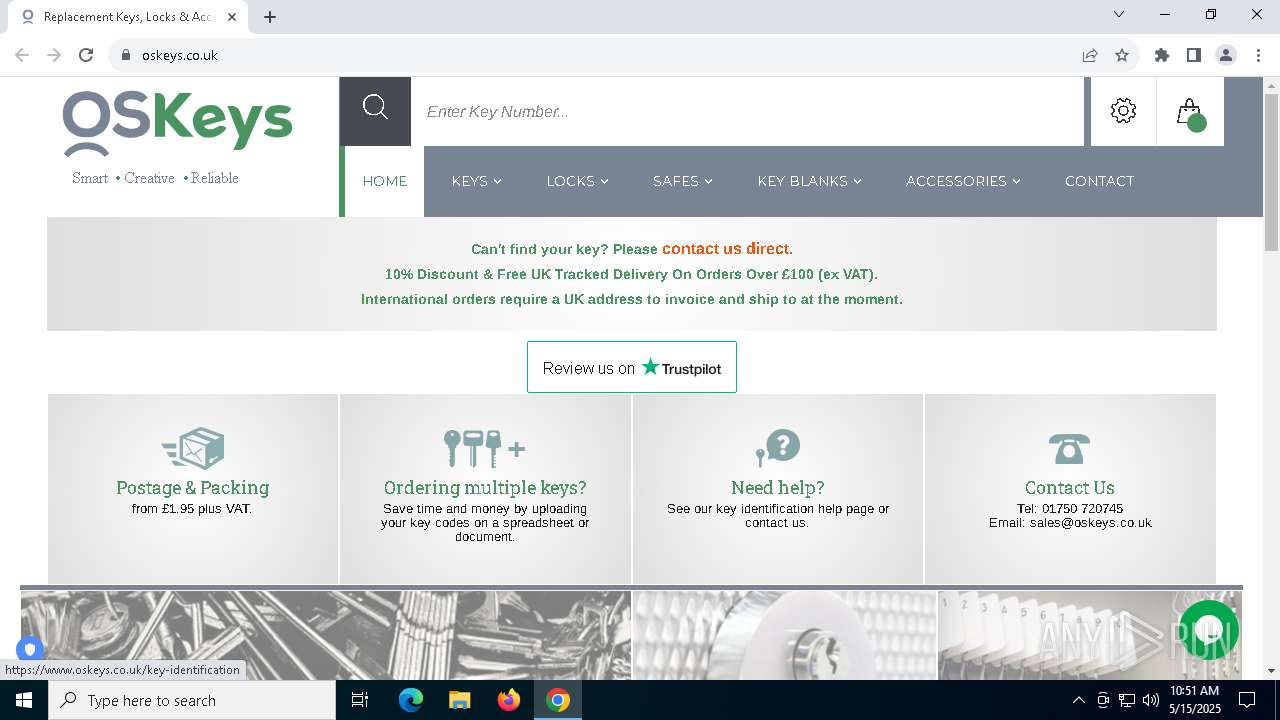This screenshot has height=720, width=1280.
Task: Click the 'contact us direct' link
Action: tap(726, 249)
